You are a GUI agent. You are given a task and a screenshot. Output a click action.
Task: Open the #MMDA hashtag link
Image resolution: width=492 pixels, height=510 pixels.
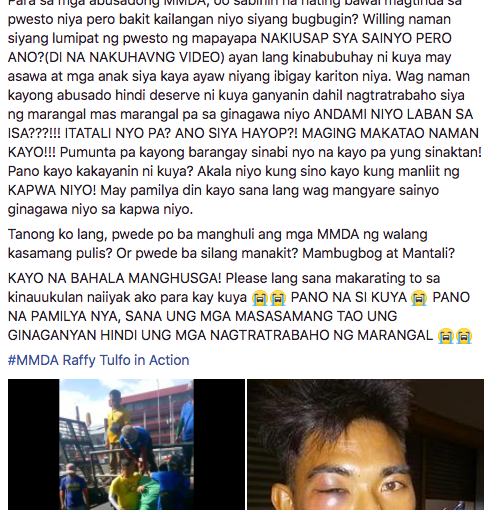pos(33,361)
